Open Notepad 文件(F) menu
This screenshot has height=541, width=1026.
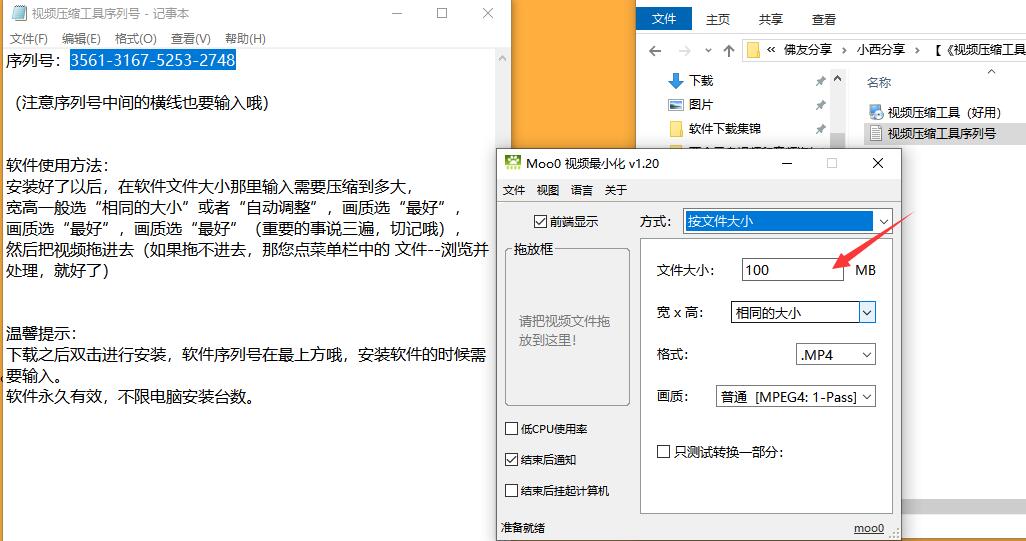pyautogui.click(x=29, y=39)
